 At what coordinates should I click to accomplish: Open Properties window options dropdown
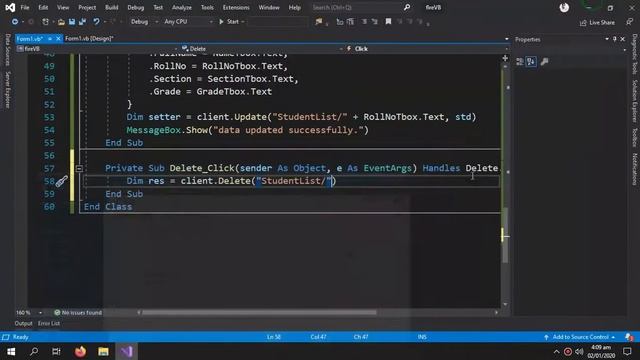(607, 39)
